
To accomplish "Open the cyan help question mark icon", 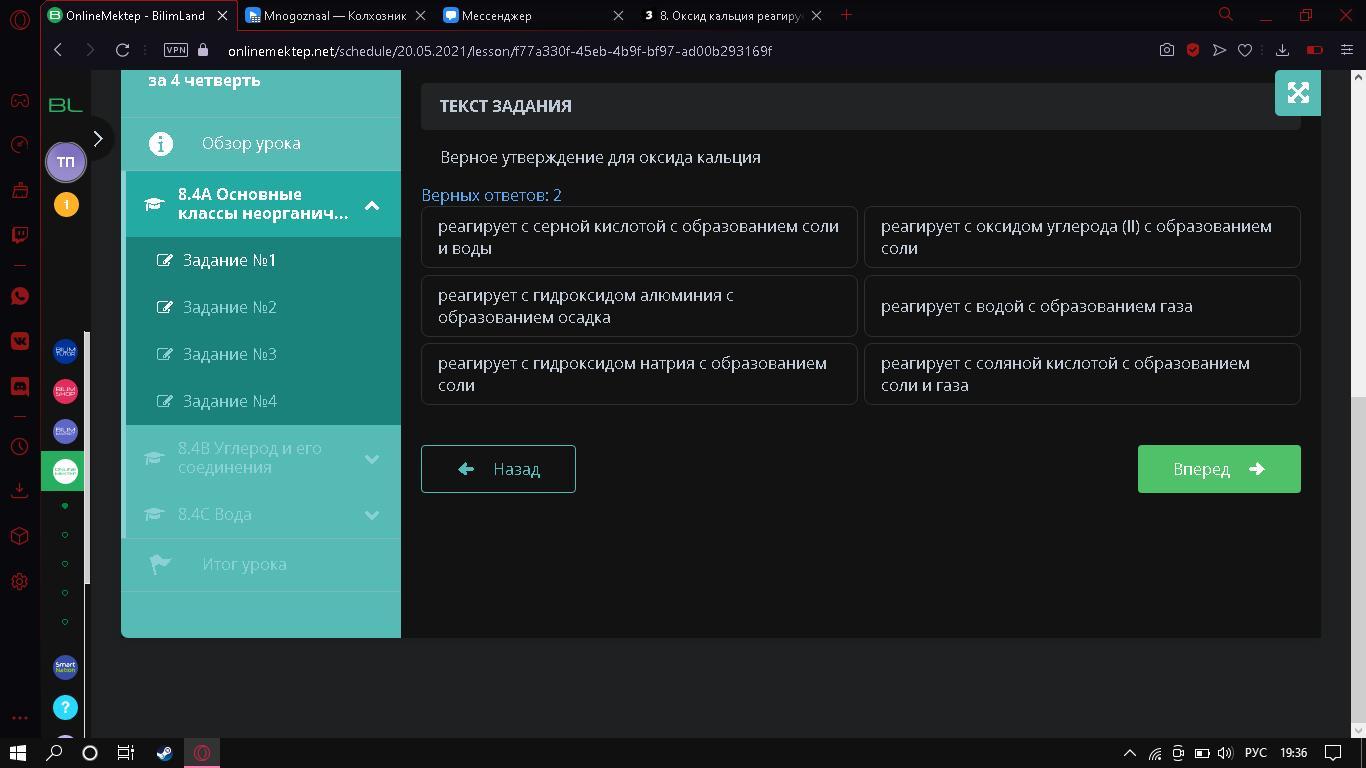I will (x=65, y=707).
